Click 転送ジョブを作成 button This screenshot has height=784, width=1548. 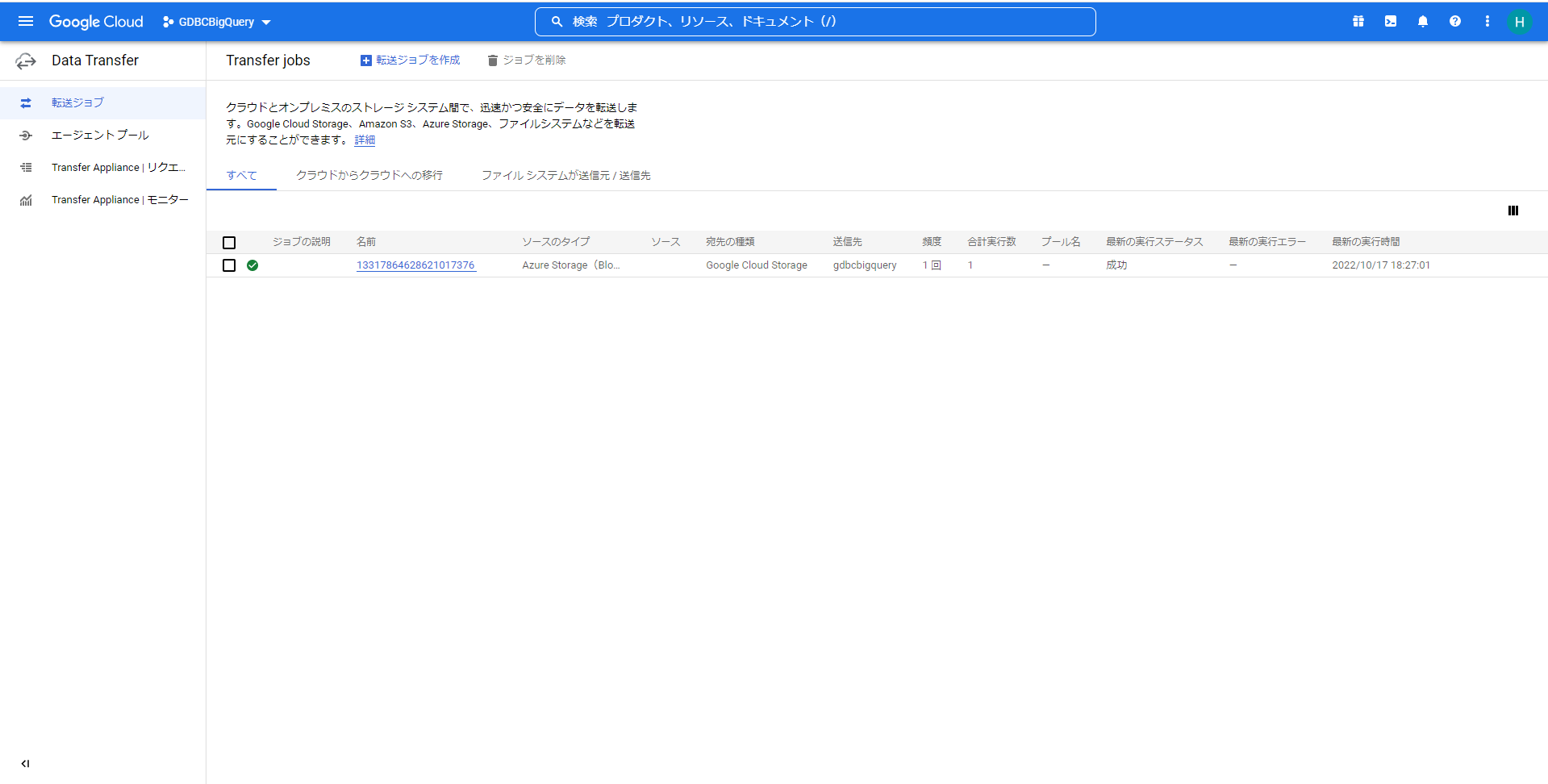click(x=410, y=60)
